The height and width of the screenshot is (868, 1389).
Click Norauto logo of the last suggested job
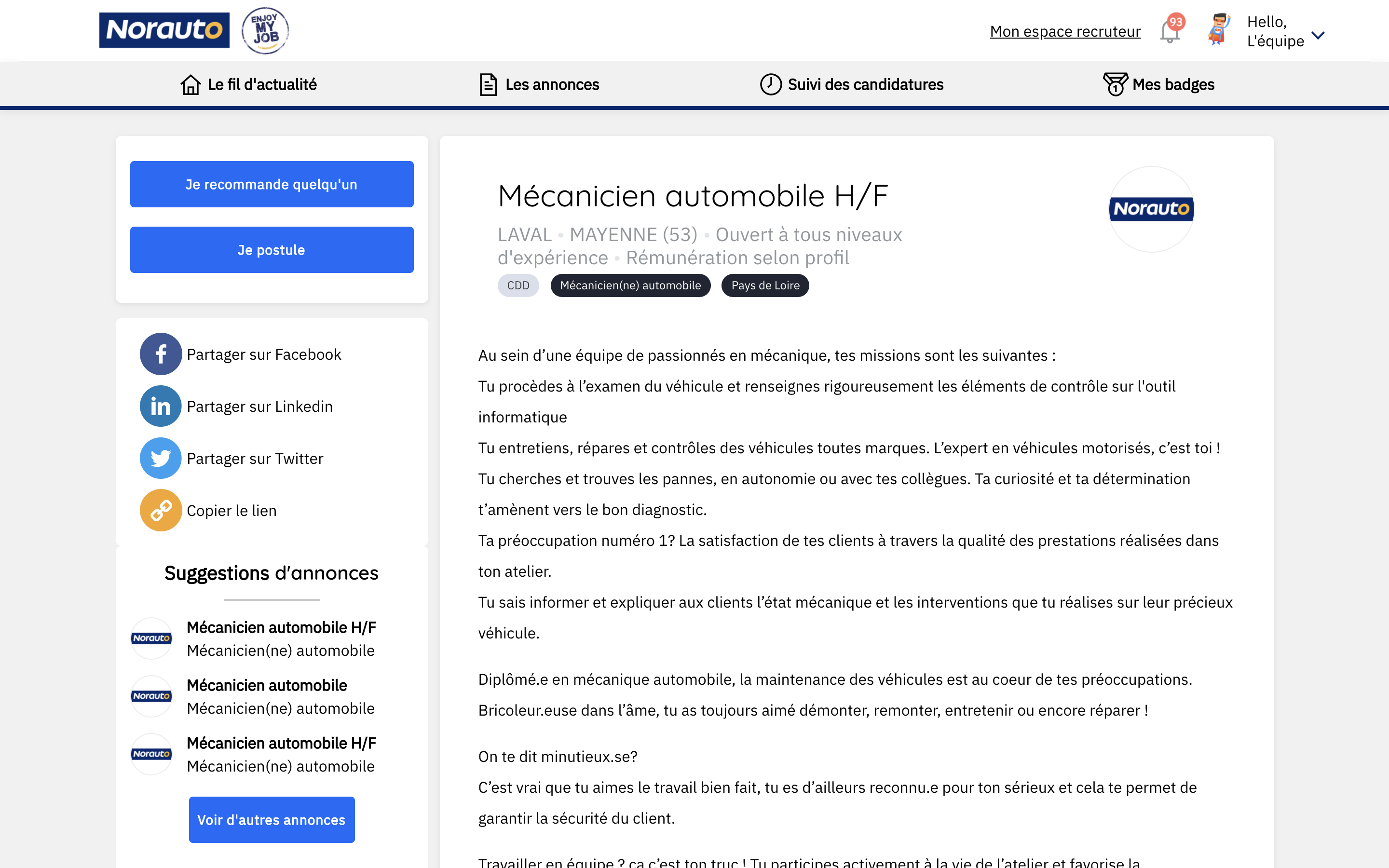point(151,754)
